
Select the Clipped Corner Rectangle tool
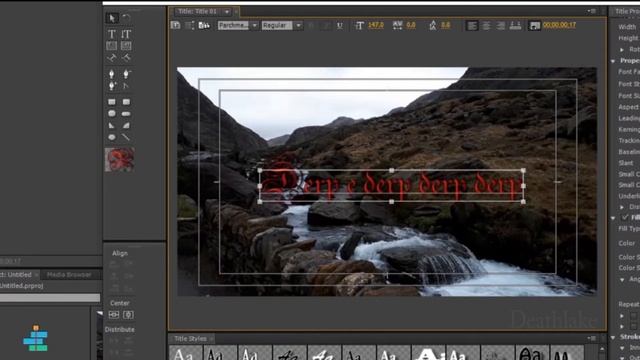[x=112, y=113]
